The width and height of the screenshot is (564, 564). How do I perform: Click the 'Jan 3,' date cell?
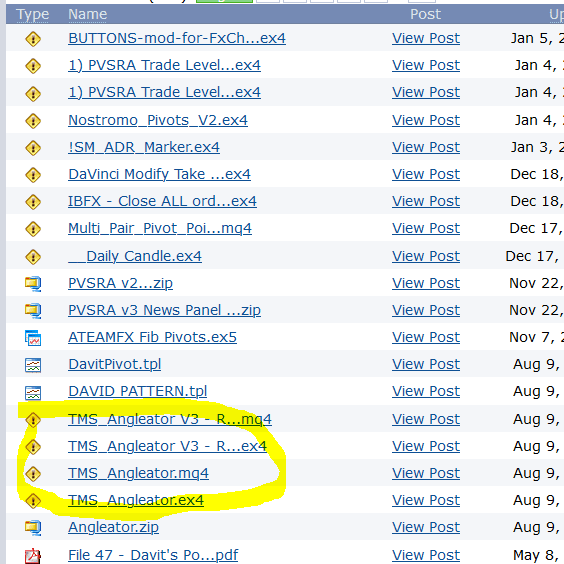click(537, 147)
